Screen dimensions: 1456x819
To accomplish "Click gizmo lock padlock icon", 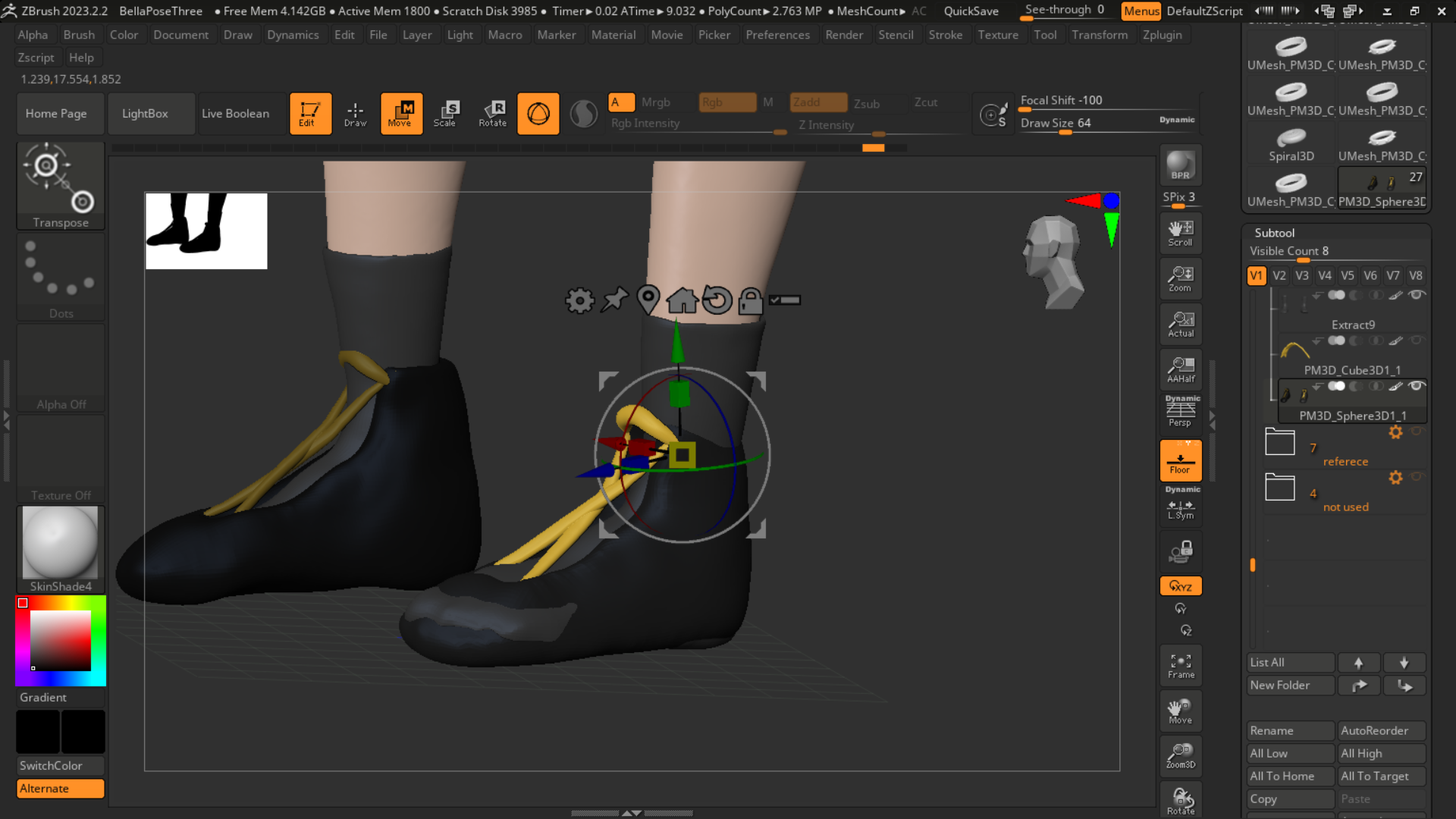I will pos(750,301).
